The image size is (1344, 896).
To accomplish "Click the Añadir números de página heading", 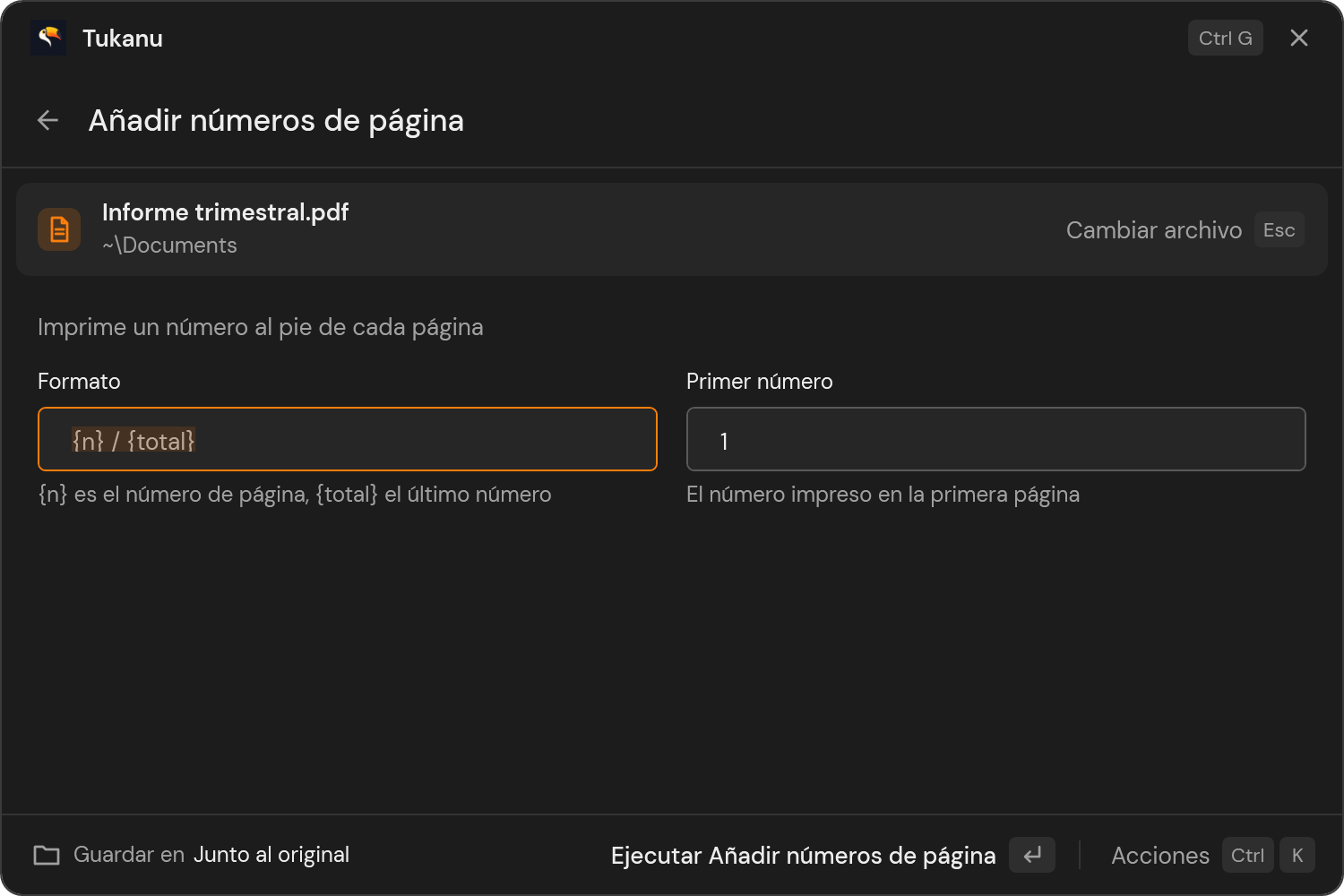I will (x=276, y=121).
